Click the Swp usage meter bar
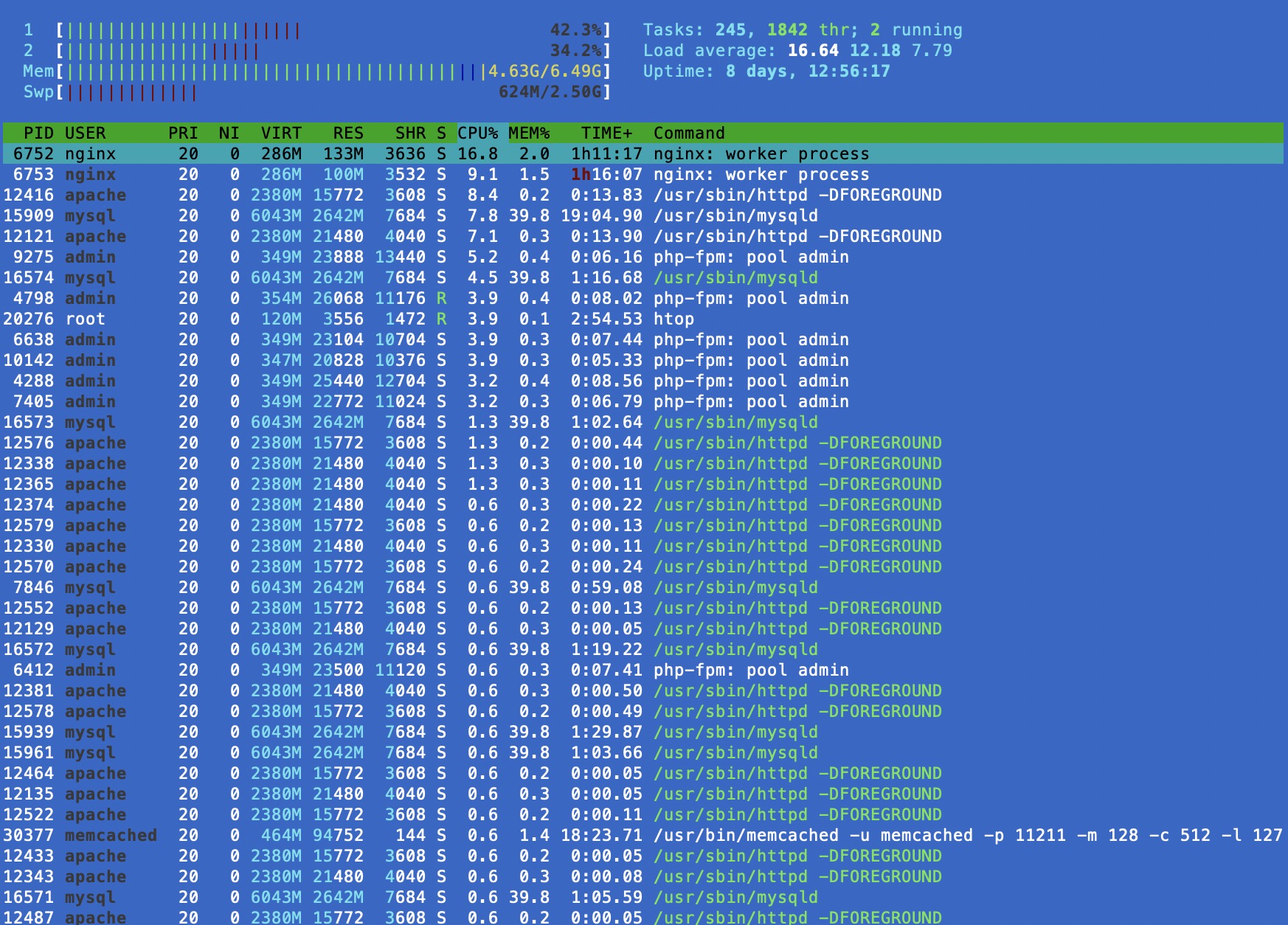Viewport: 1288px width, 925px height. [333, 92]
